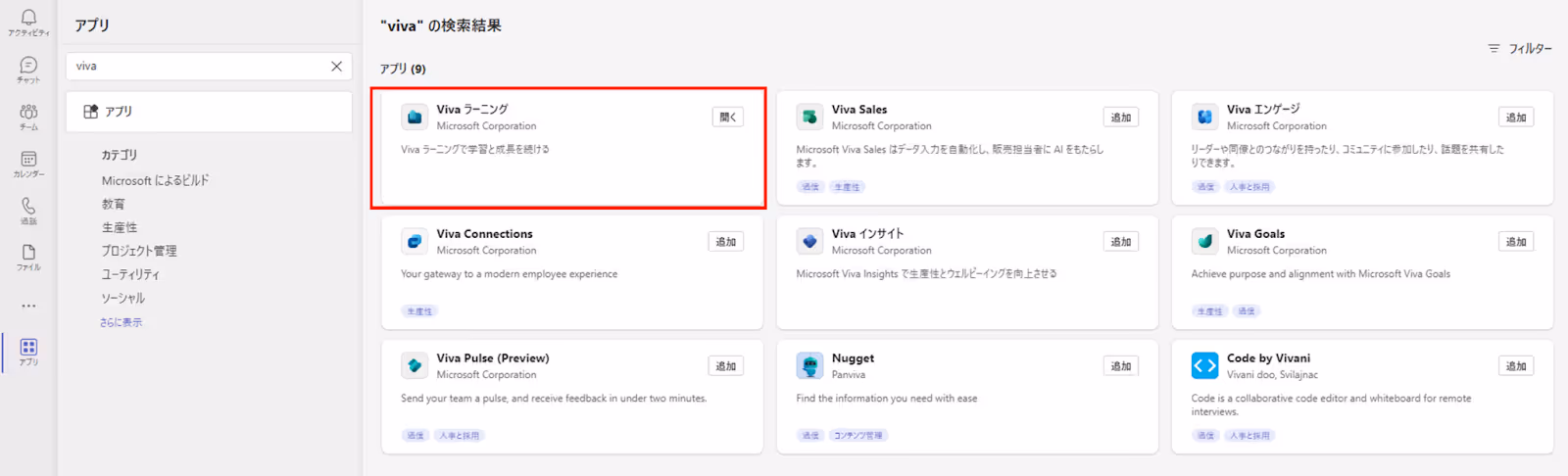Click the Viva Connections app icon

pyautogui.click(x=415, y=241)
